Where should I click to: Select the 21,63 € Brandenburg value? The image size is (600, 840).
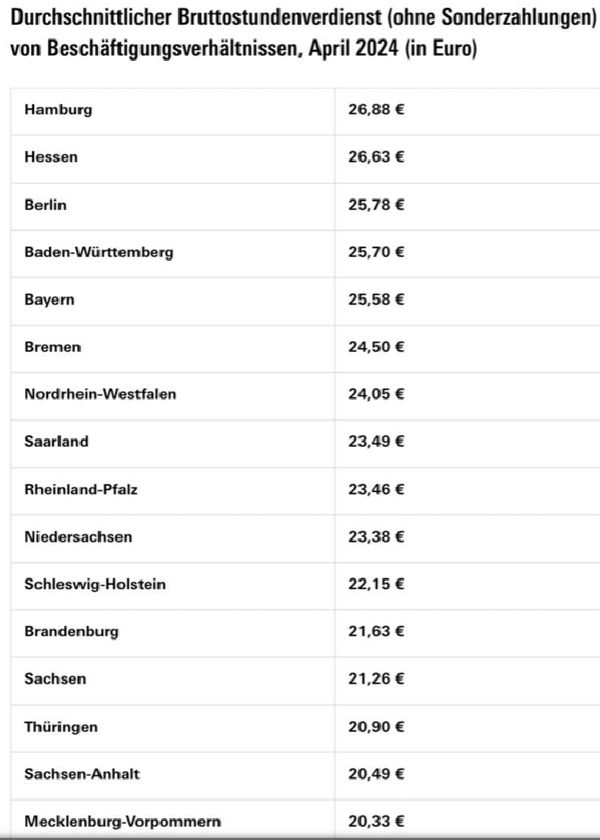376,631
